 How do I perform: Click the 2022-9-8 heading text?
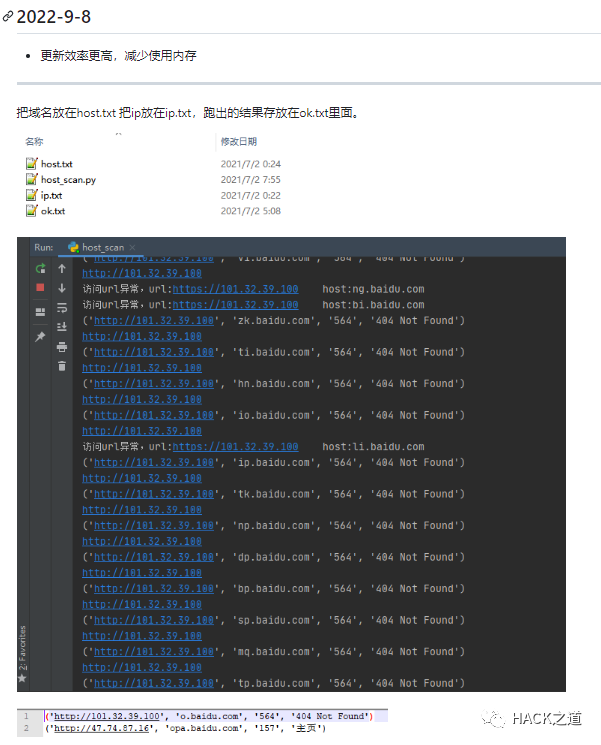pyautogui.click(x=54, y=17)
